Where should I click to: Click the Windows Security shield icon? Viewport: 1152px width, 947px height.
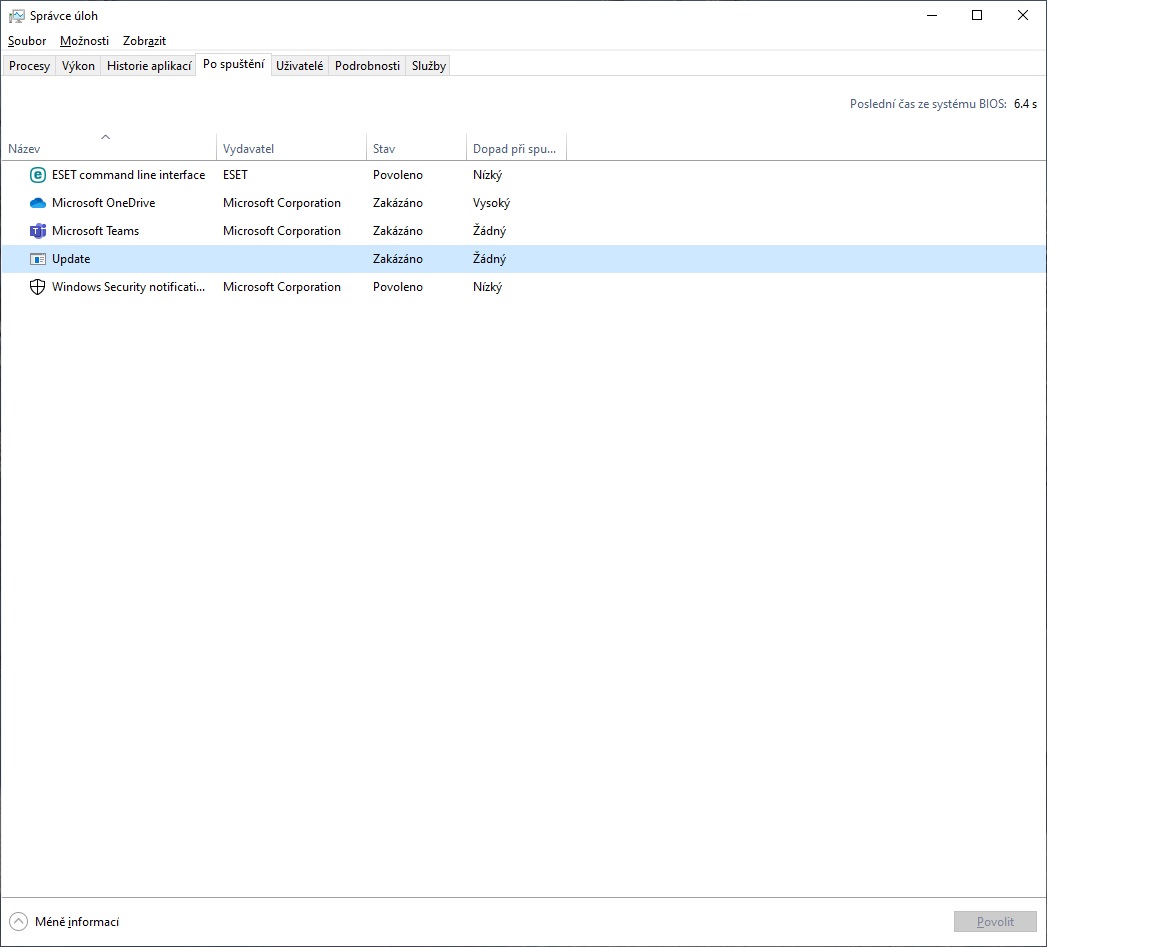[x=37, y=287]
